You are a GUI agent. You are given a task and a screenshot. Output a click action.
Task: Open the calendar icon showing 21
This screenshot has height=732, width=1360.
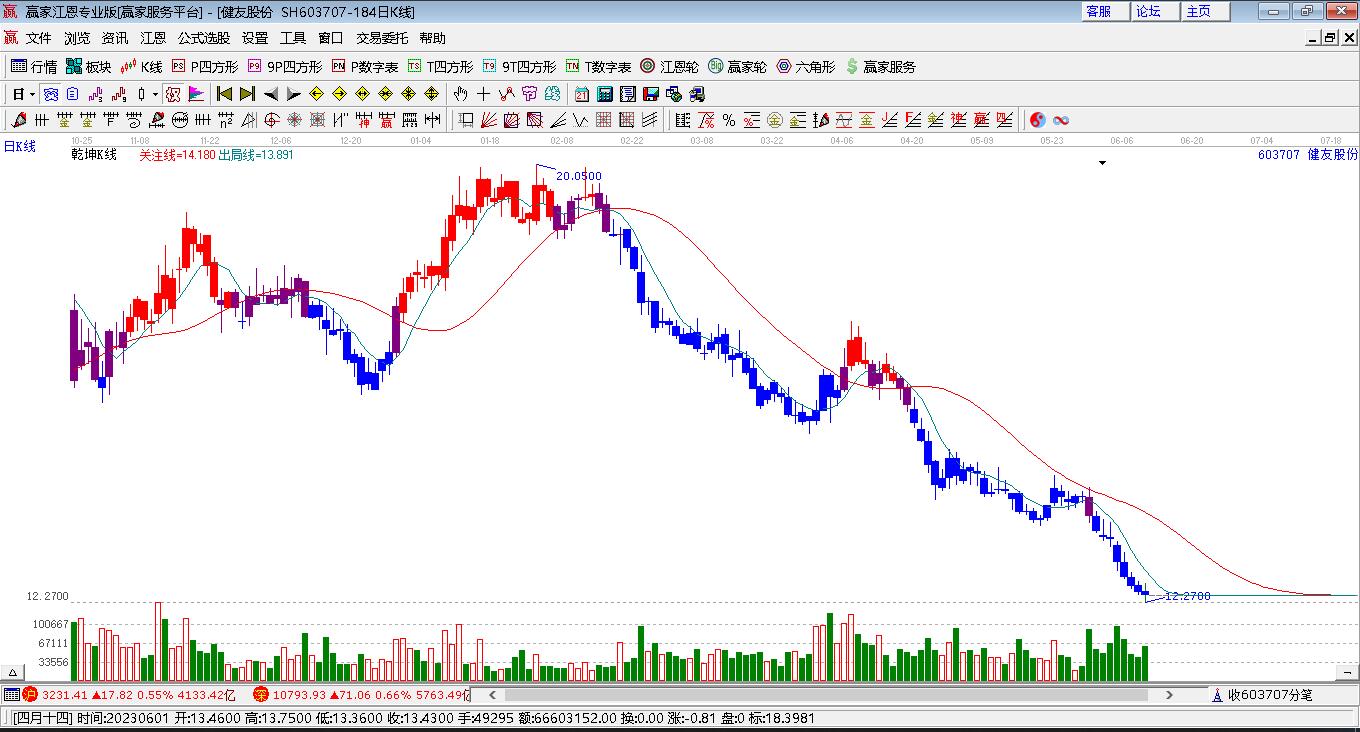582,94
